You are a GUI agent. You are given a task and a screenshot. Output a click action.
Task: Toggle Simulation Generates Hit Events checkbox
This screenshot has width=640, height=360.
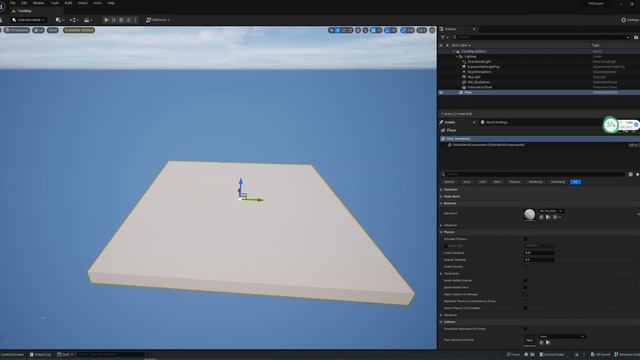tap(525, 329)
